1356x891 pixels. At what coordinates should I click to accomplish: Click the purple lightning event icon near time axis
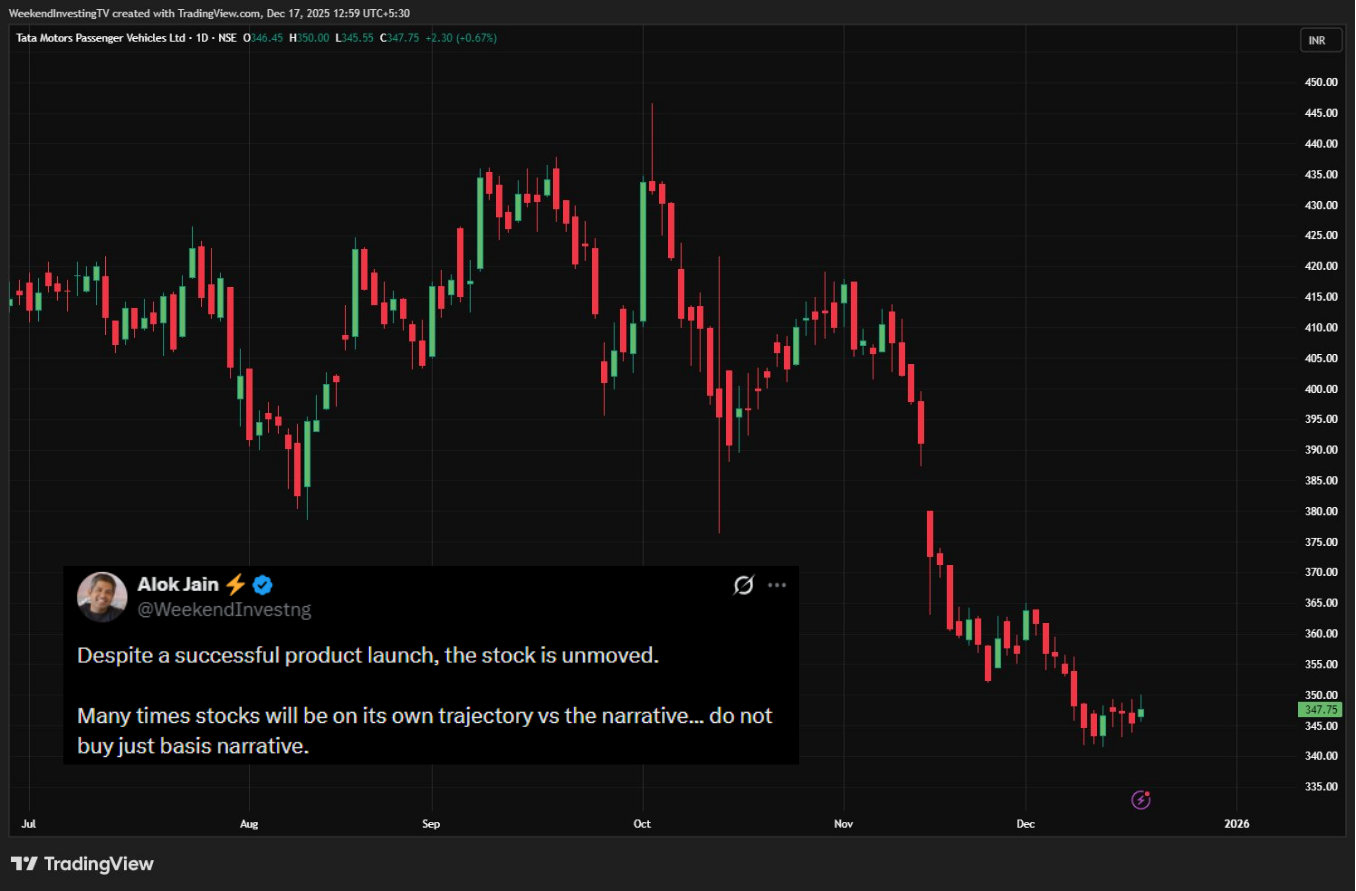pyautogui.click(x=1141, y=799)
